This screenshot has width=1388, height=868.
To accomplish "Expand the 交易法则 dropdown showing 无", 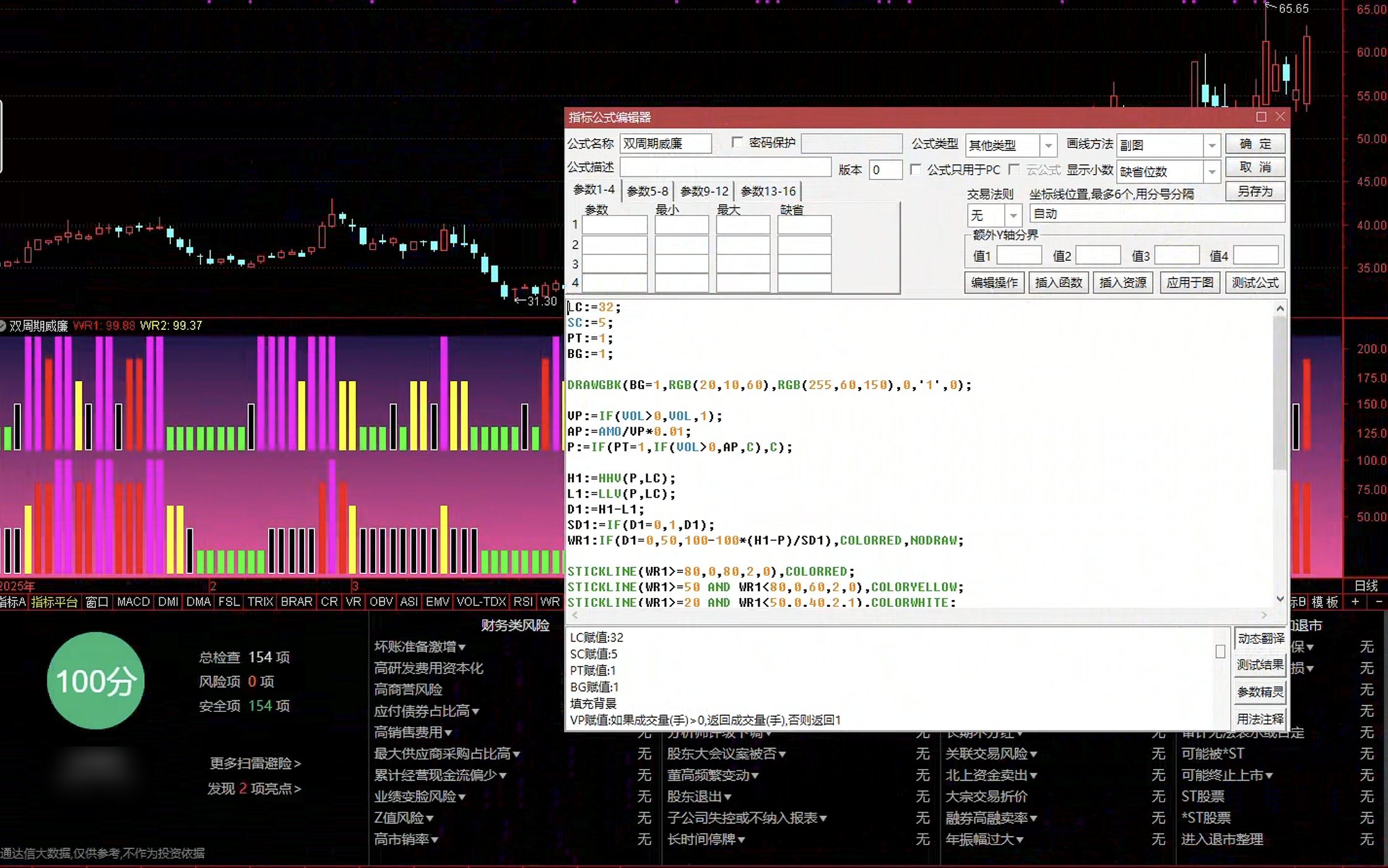I will (x=1013, y=215).
